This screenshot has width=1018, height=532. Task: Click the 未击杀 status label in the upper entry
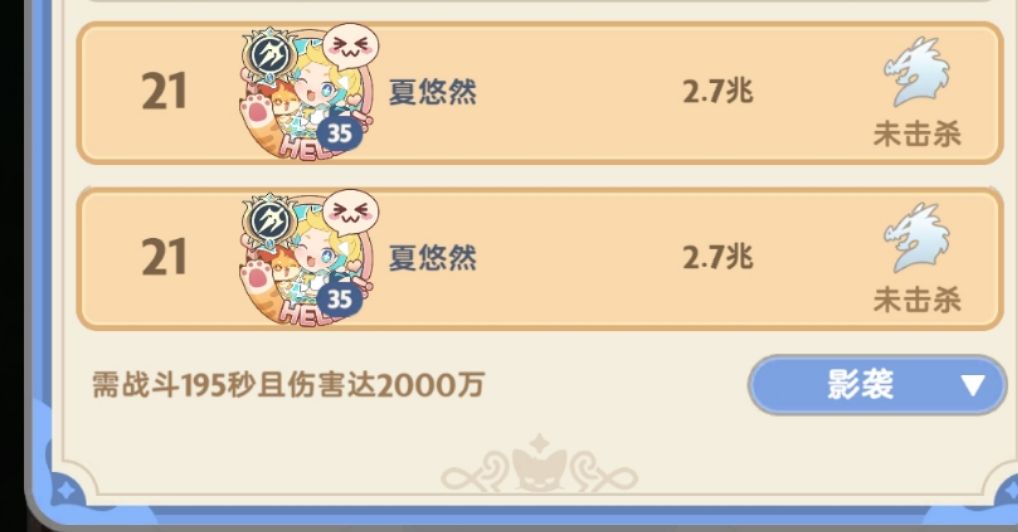click(917, 134)
